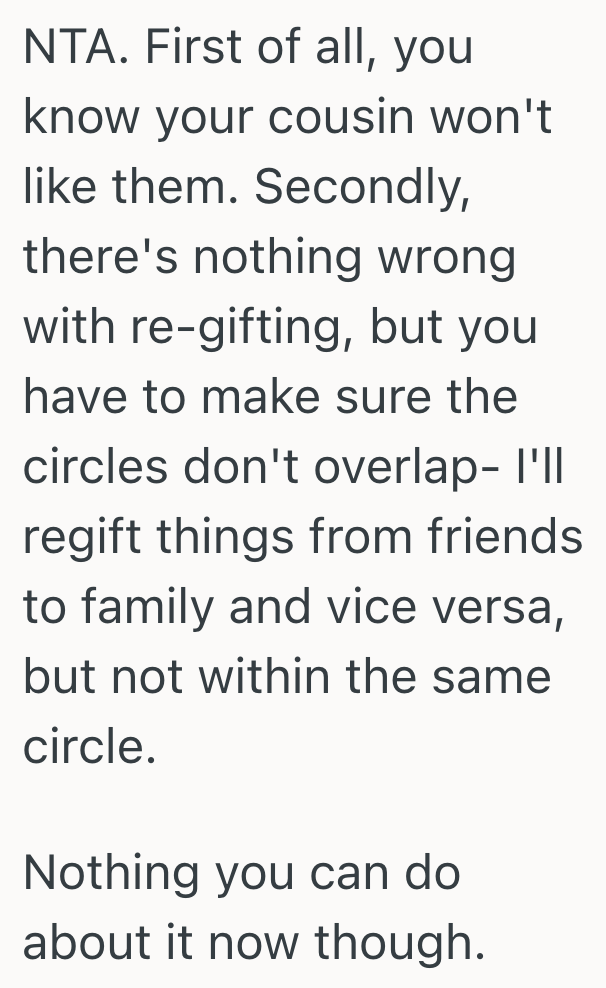The image size is (606, 988).
Task: Click the word "regift" in the comment
Action: pyautogui.click(x=79, y=538)
